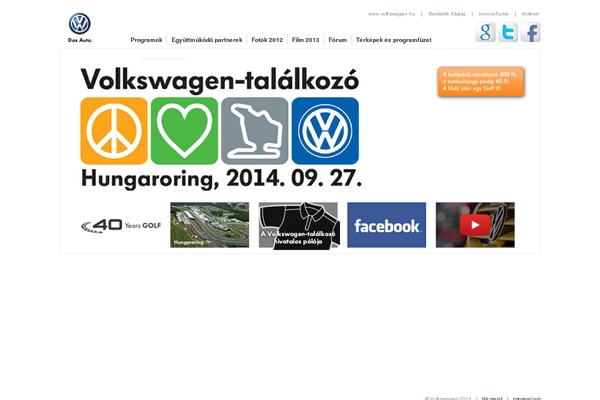Click the orange ticket price info box

click(481, 82)
